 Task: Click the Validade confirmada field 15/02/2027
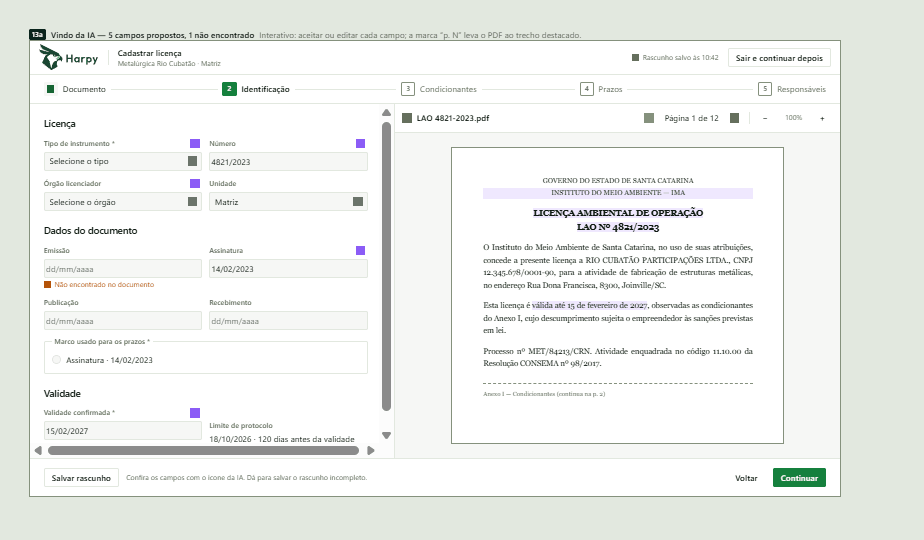[123, 431]
